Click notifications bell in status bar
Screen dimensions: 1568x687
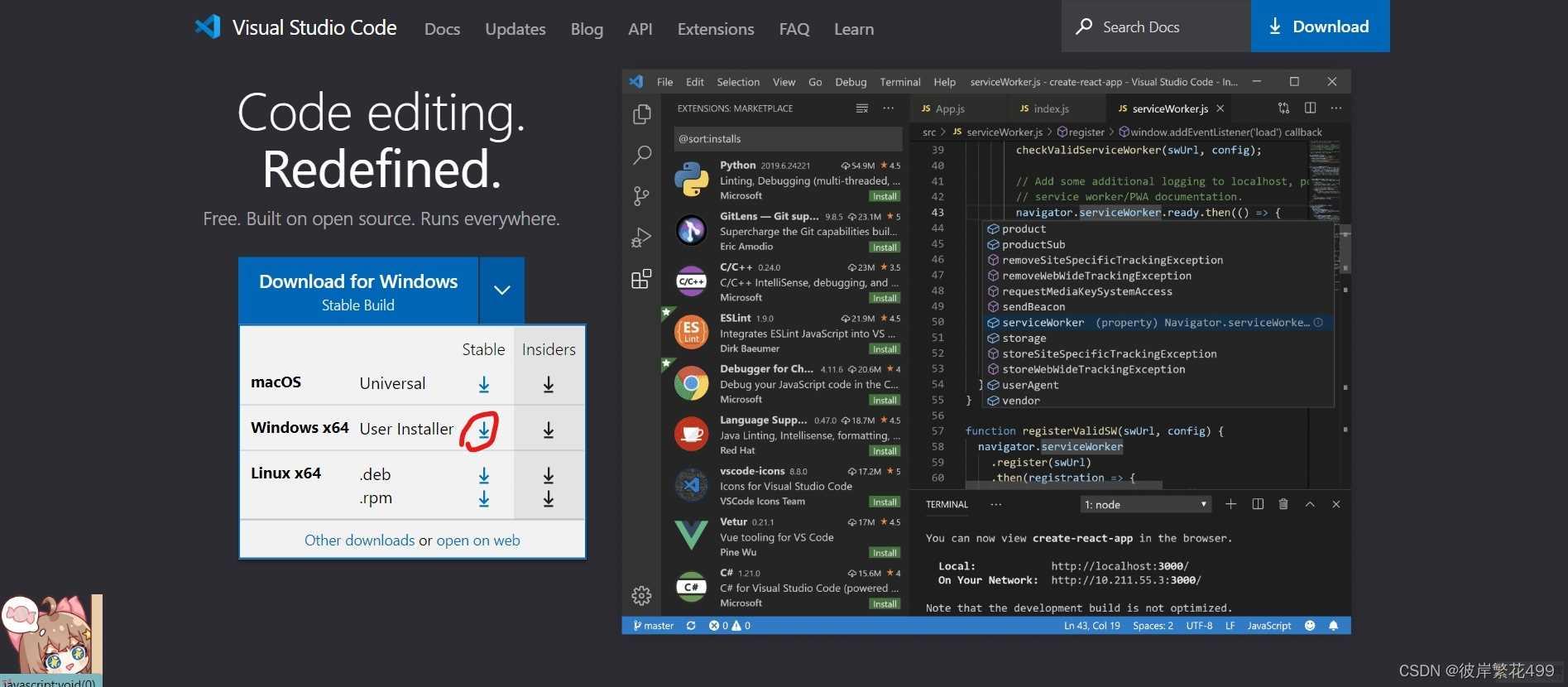[x=1333, y=626]
